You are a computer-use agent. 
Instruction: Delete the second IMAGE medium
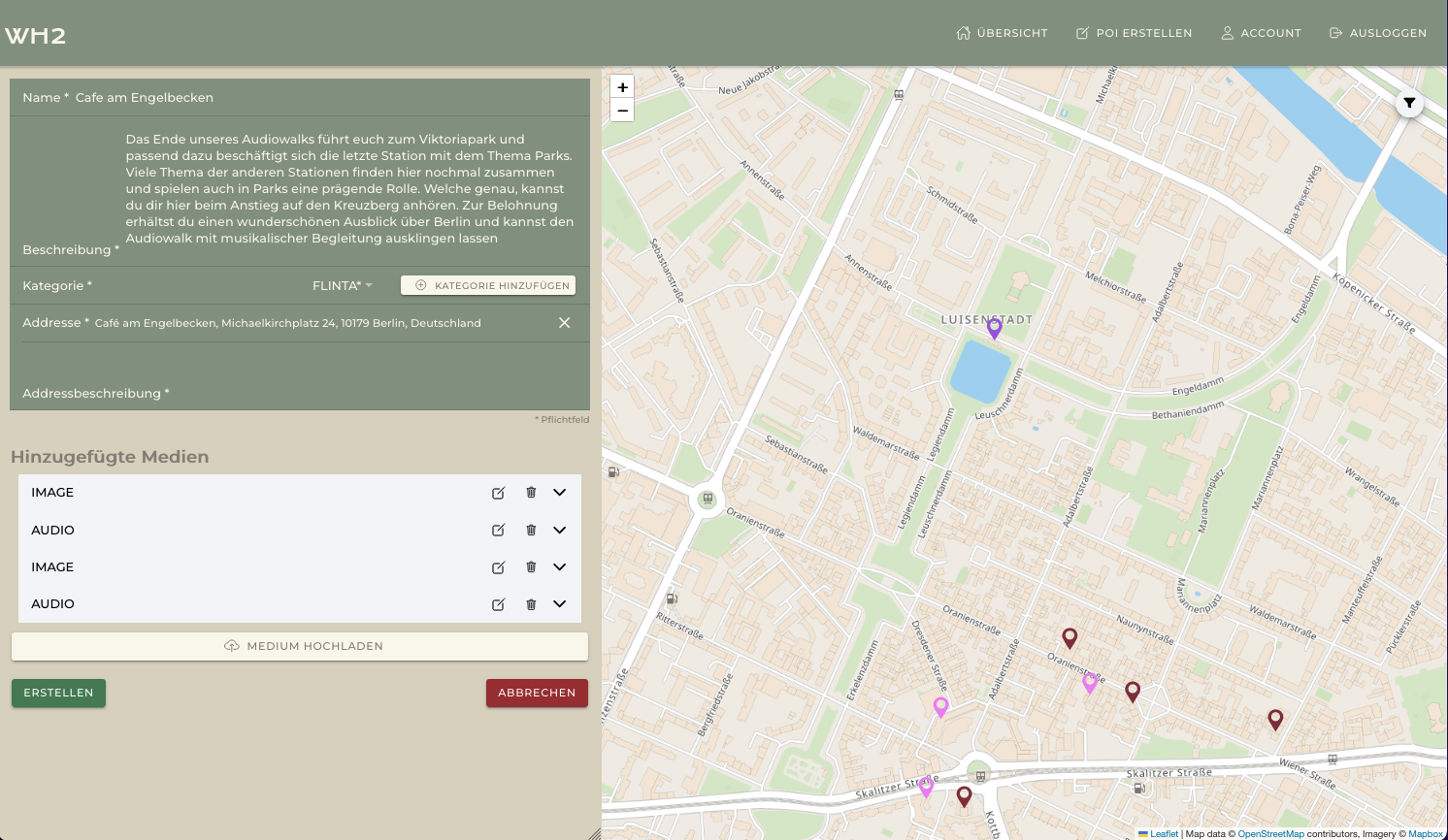tap(531, 567)
